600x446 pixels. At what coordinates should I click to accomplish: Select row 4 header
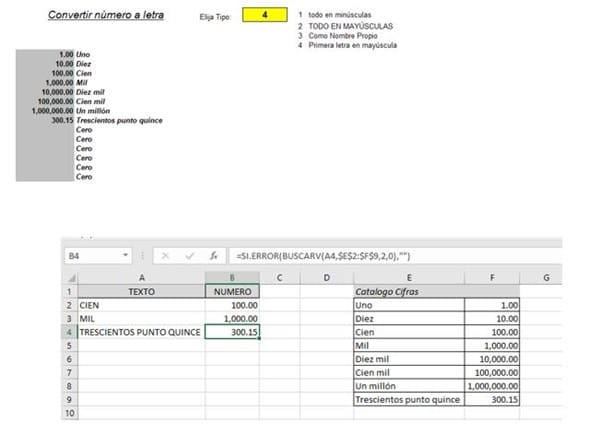(69, 332)
